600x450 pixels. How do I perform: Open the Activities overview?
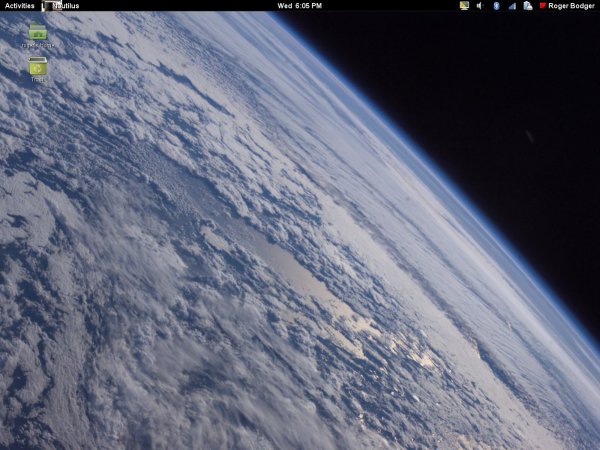20,5
